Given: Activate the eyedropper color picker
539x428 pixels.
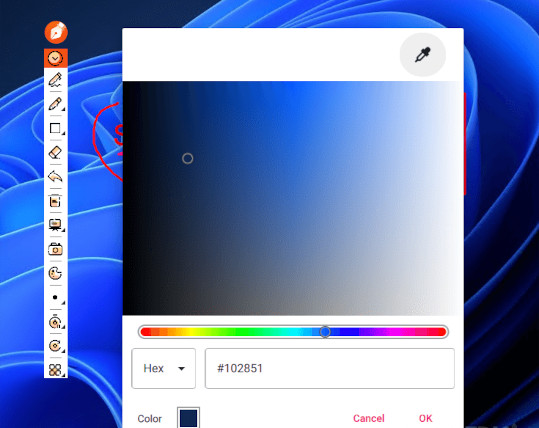Looking at the screenshot, I should 423,55.
